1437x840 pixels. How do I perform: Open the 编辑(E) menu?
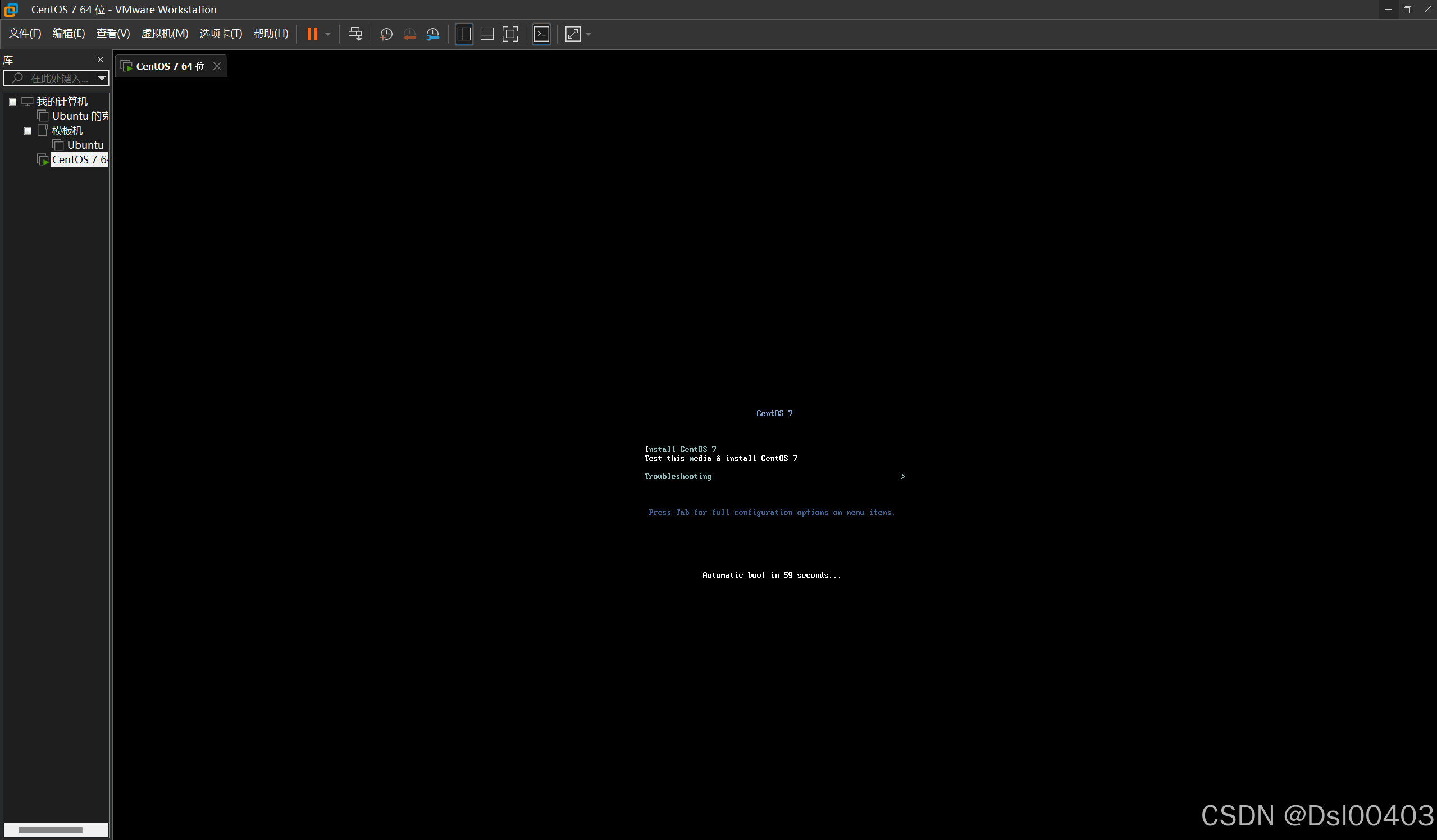69,34
